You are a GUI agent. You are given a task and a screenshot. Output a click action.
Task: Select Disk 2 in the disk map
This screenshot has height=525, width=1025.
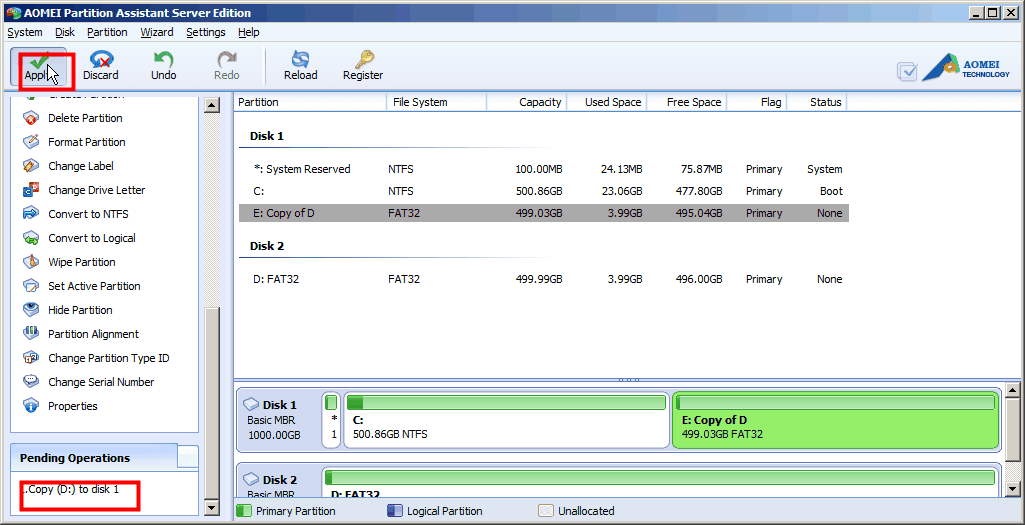click(278, 483)
